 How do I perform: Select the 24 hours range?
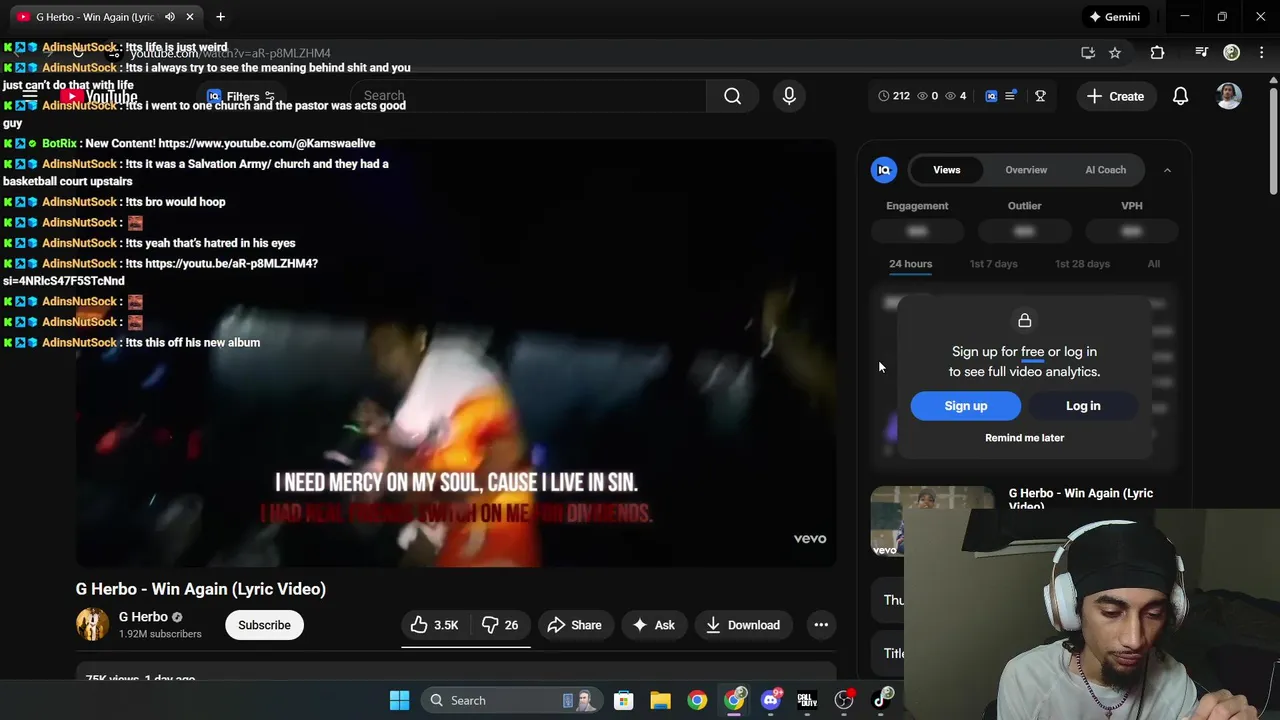910,264
